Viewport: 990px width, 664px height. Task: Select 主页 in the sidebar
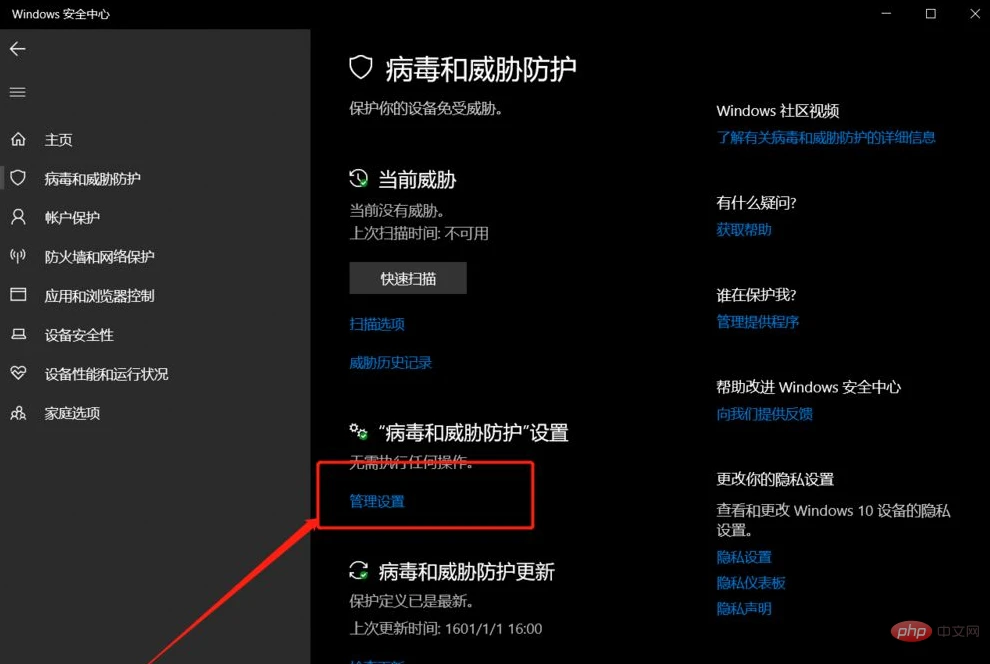pos(58,139)
